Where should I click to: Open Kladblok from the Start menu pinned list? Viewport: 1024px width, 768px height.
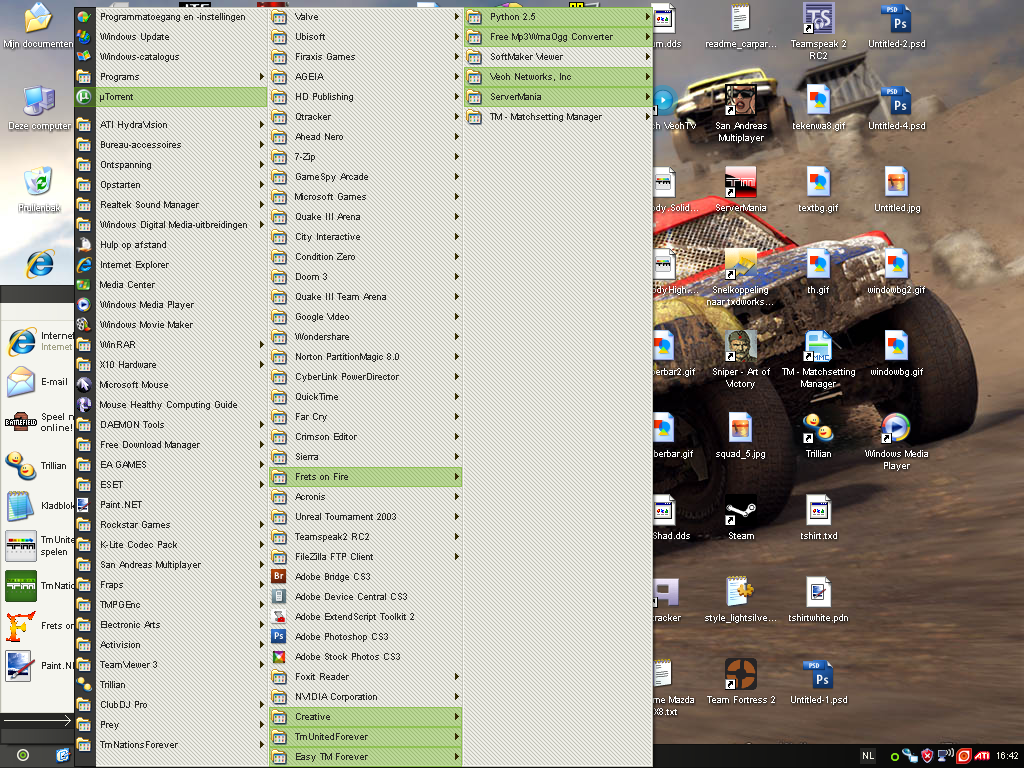[x=38, y=505]
